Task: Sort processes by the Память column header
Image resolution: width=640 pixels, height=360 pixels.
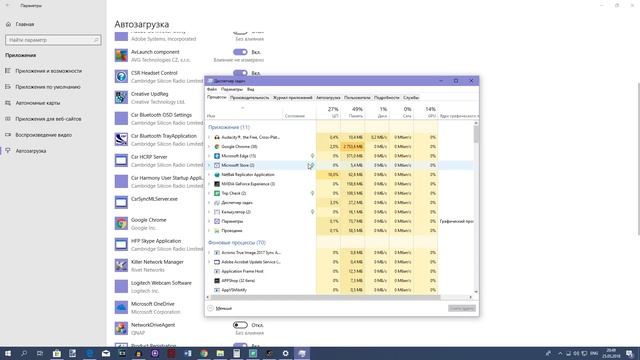Action: click(x=354, y=112)
